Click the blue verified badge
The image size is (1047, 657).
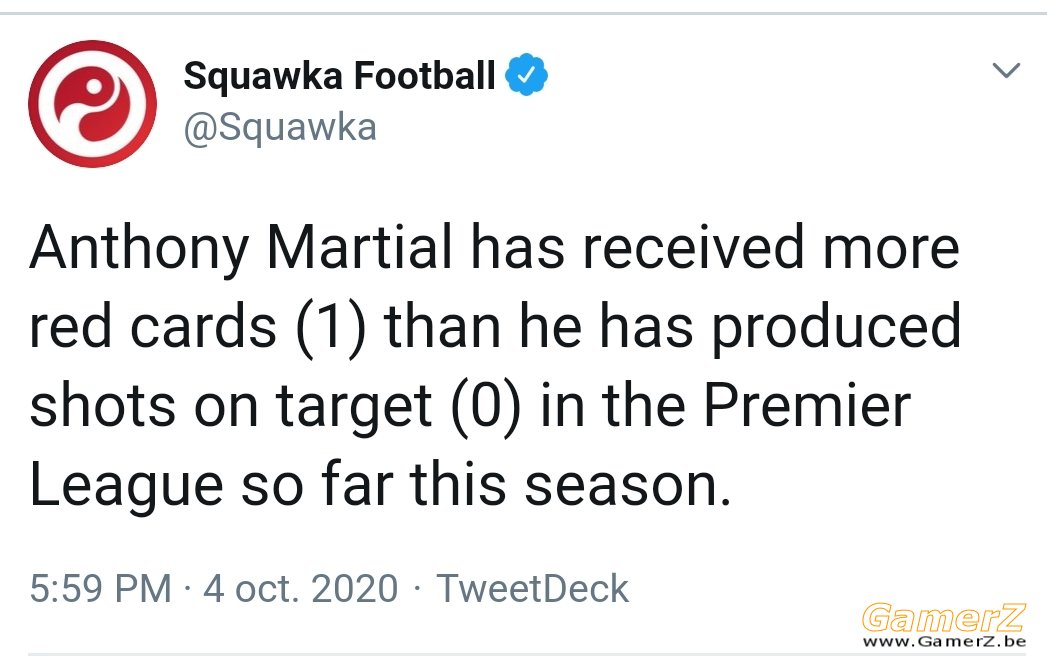pyautogui.click(x=526, y=74)
